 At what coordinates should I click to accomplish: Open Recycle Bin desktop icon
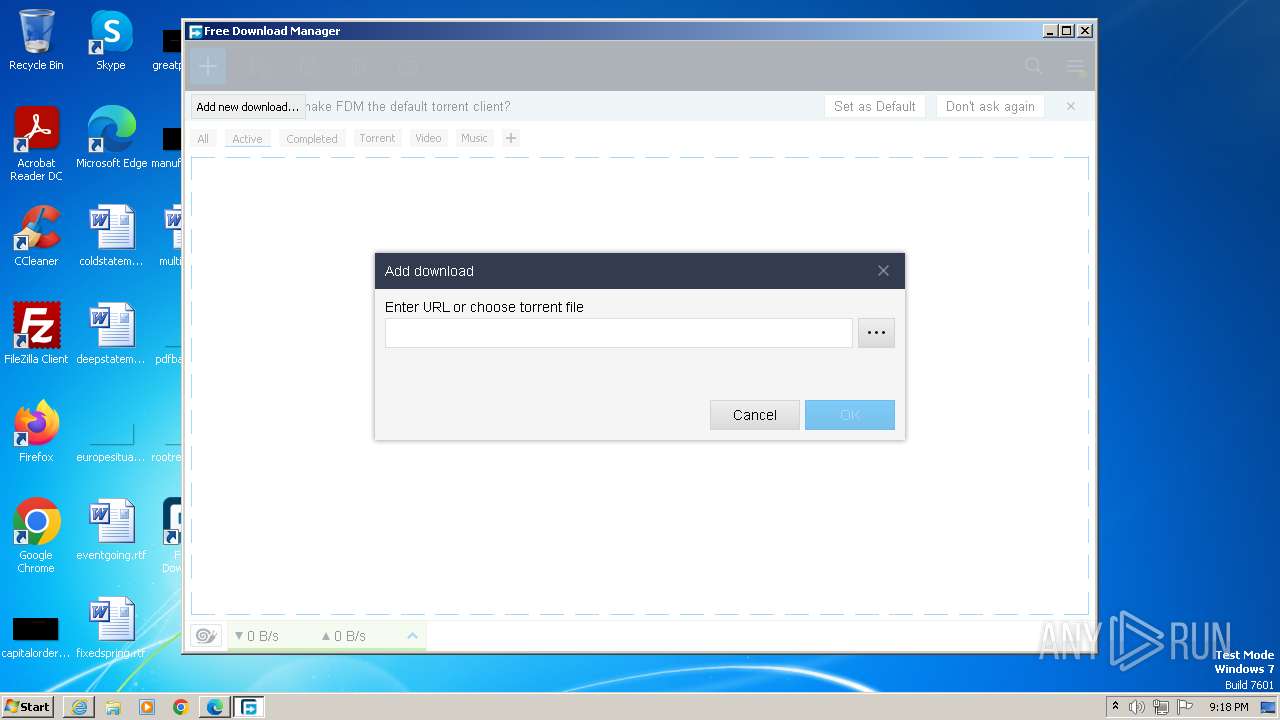(x=36, y=41)
